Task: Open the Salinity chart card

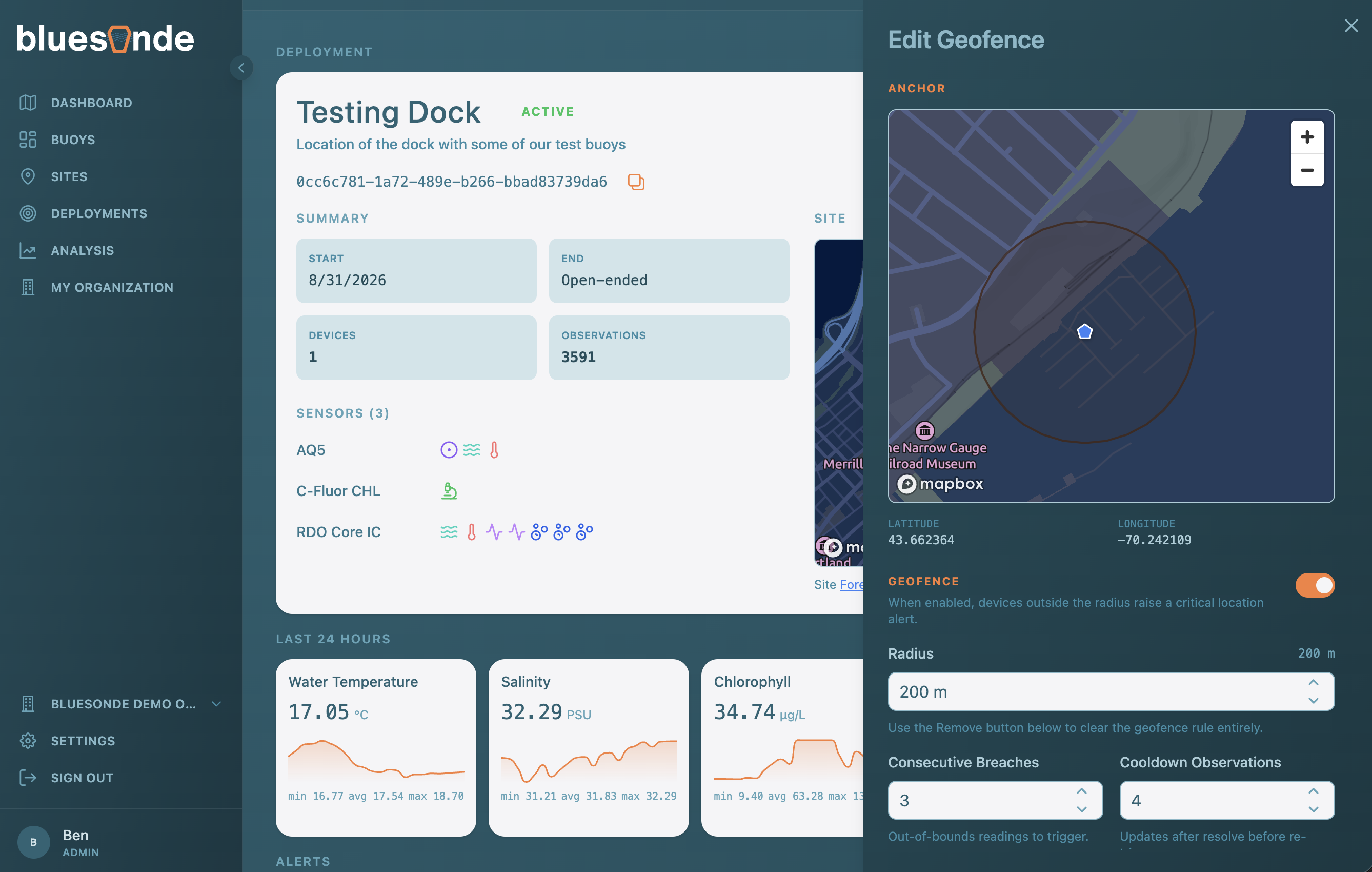Action: coord(589,748)
